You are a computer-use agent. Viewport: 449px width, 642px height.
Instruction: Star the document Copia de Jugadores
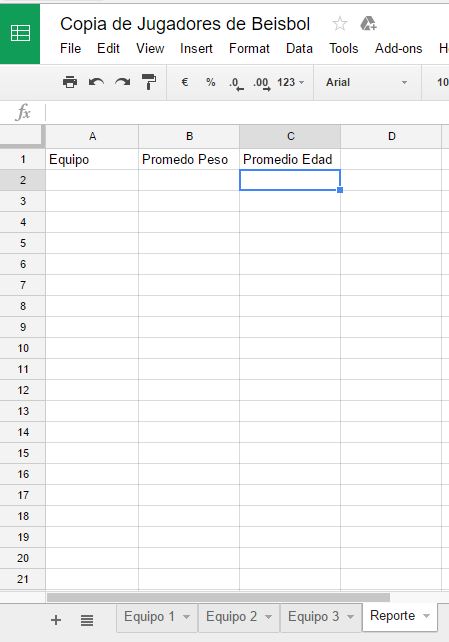point(340,24)
